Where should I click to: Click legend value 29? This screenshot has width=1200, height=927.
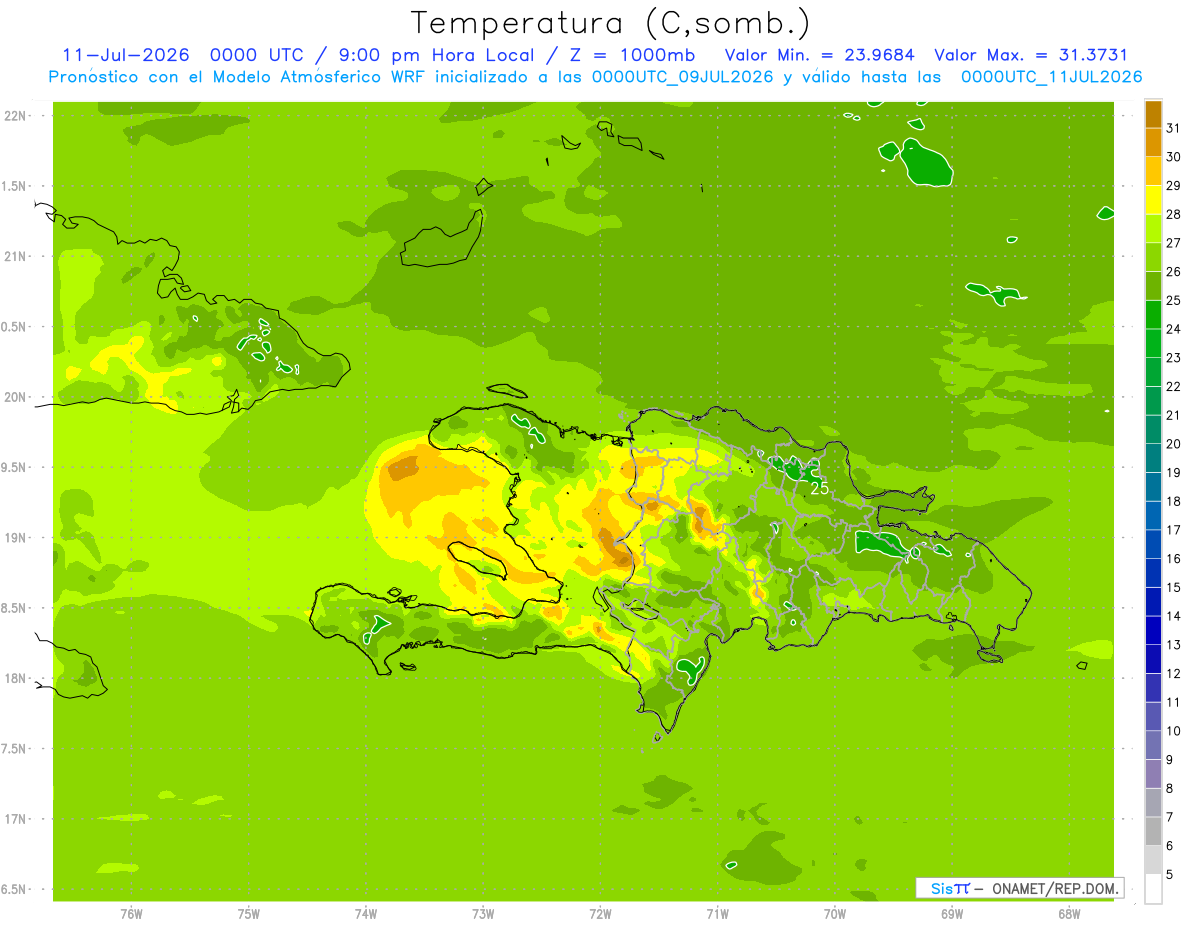[x=1174, y=186]
